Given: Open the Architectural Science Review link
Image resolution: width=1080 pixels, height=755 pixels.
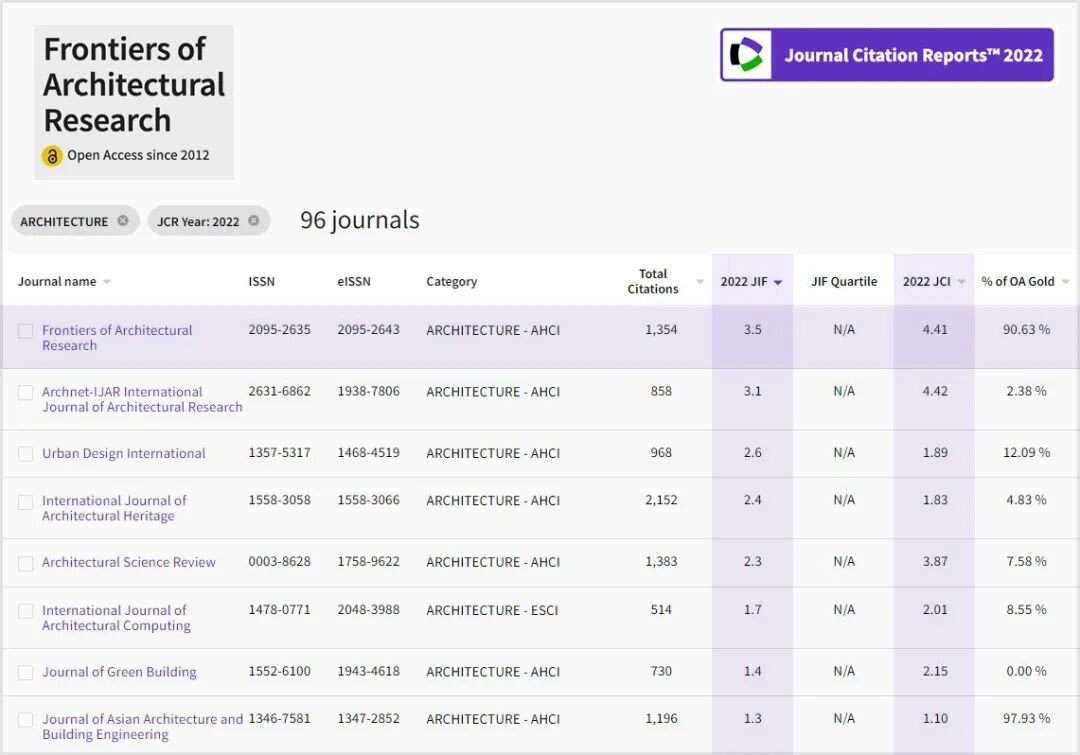Looking at the screenshot, I should (129, 562).
